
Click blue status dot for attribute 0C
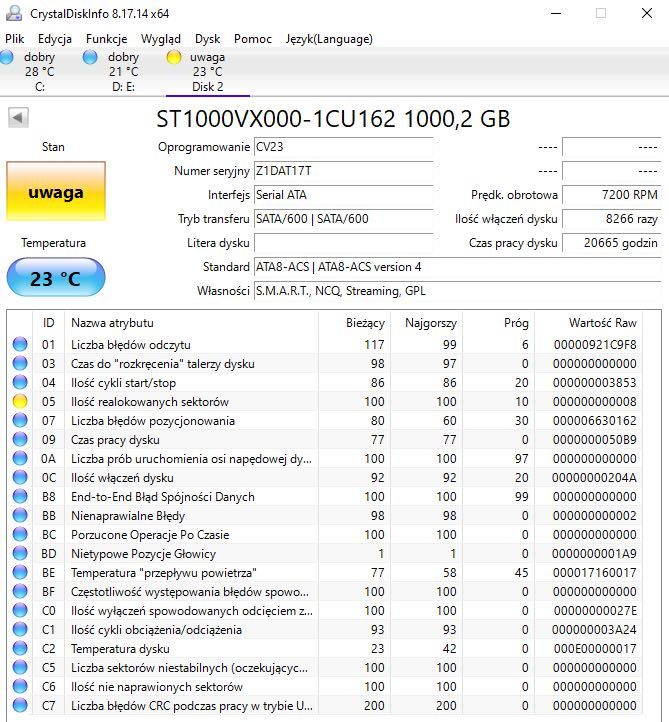coord(20,477)
